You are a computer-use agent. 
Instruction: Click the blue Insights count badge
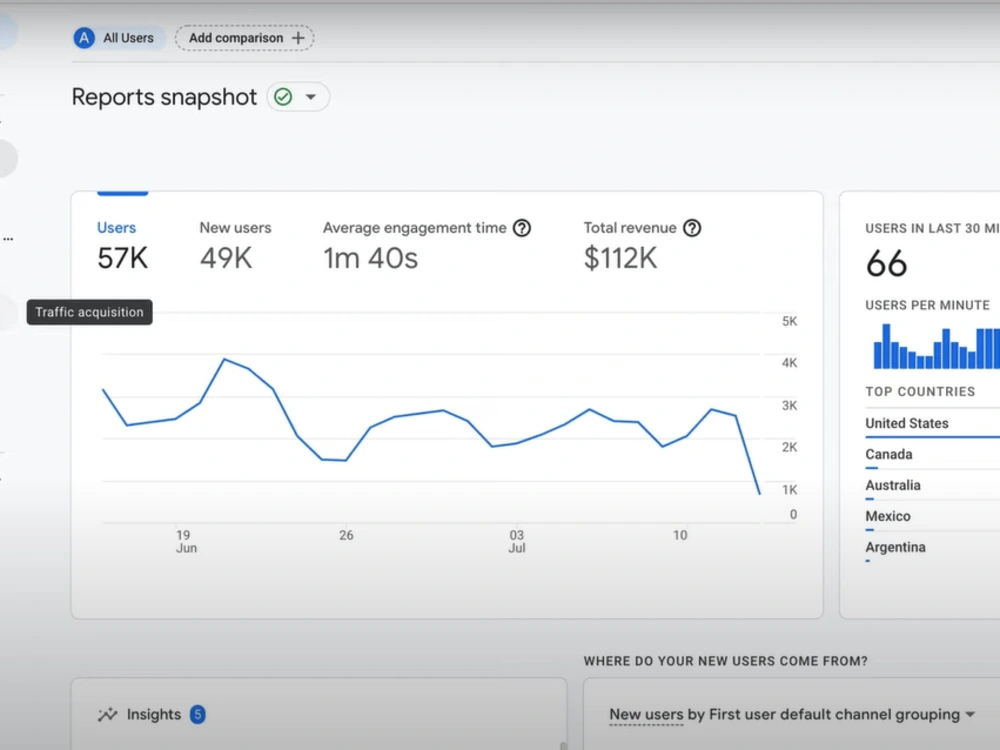point(198,714)
